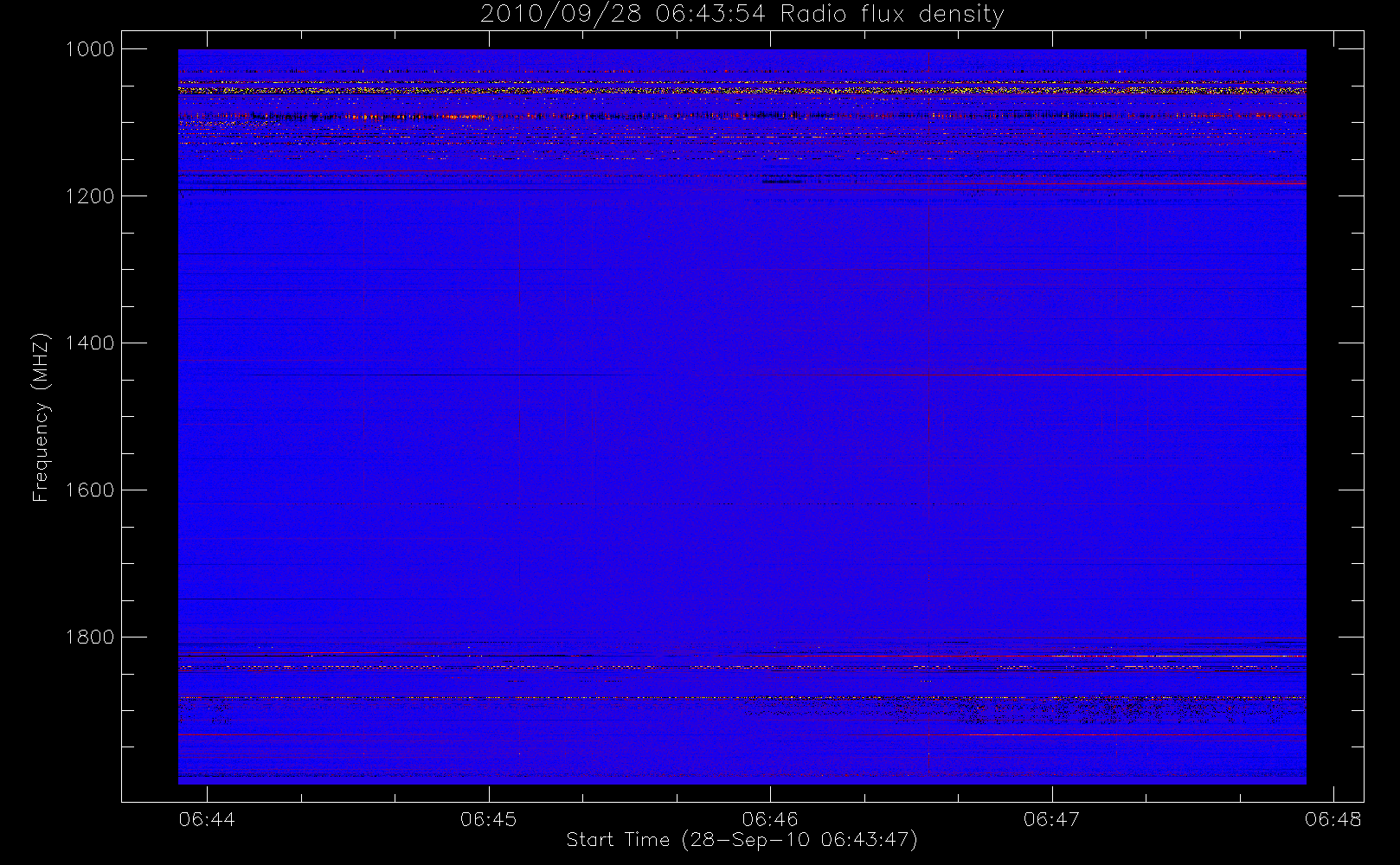Click the 1200 frequency tick label
Viewport: 1400px width, 865px height.
(x=90, y=196)
